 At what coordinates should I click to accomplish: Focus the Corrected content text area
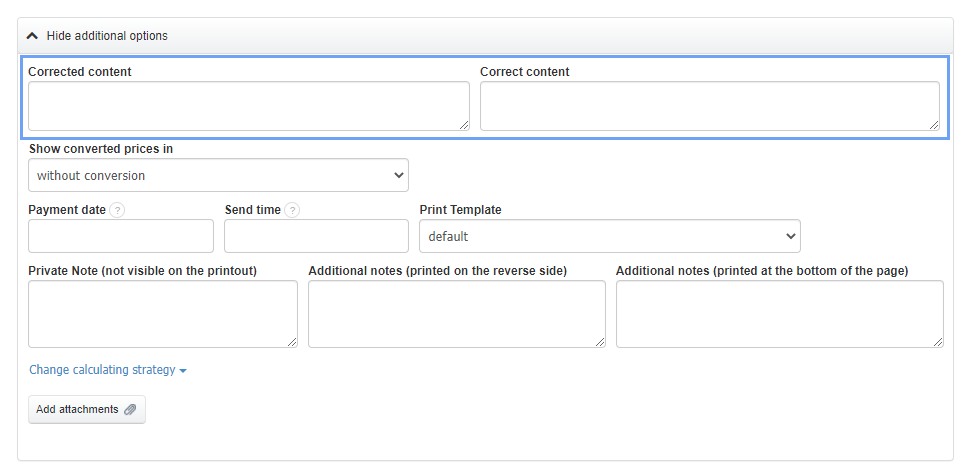coord(248,105)
